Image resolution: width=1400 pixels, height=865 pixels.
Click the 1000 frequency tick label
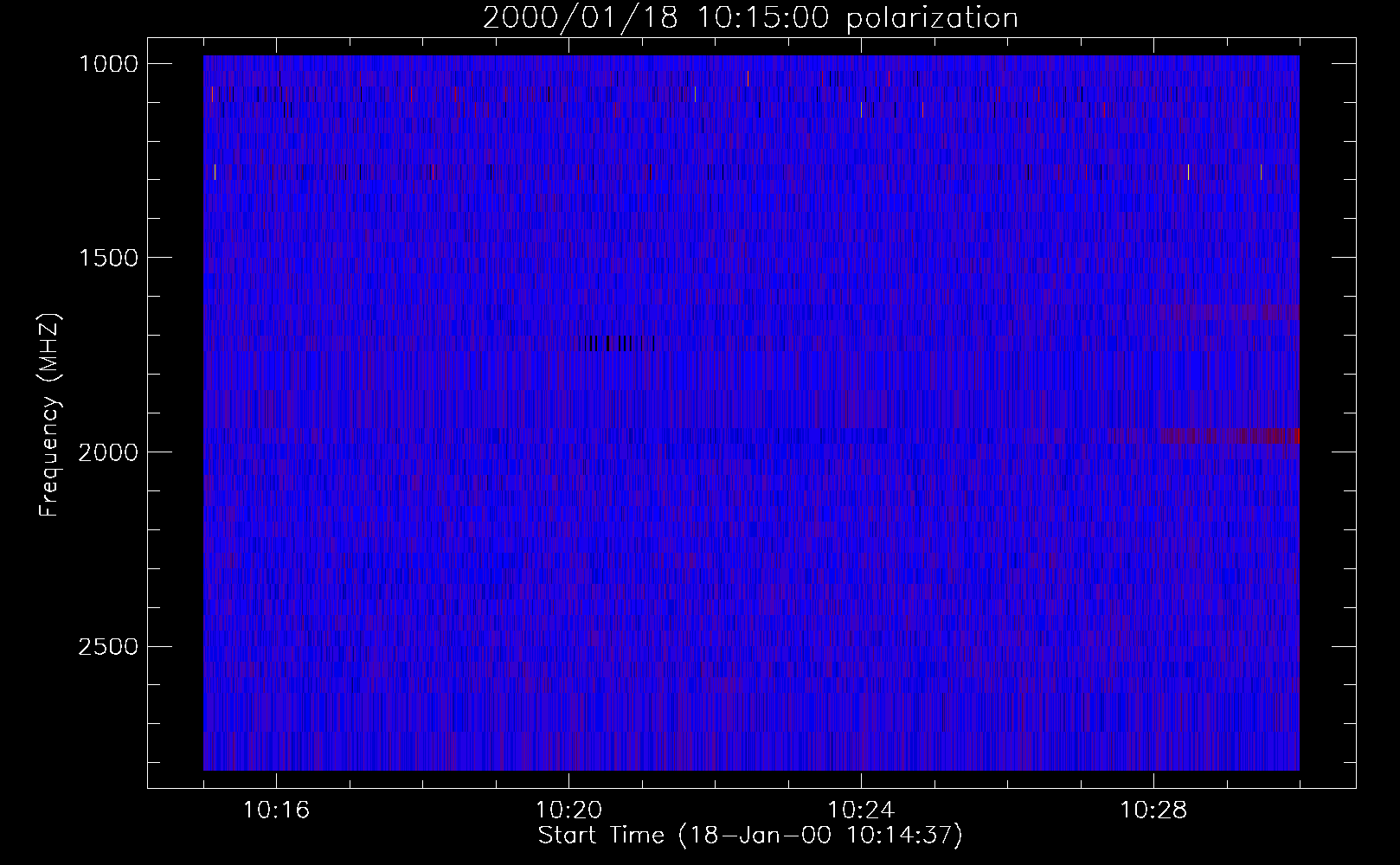108,63
